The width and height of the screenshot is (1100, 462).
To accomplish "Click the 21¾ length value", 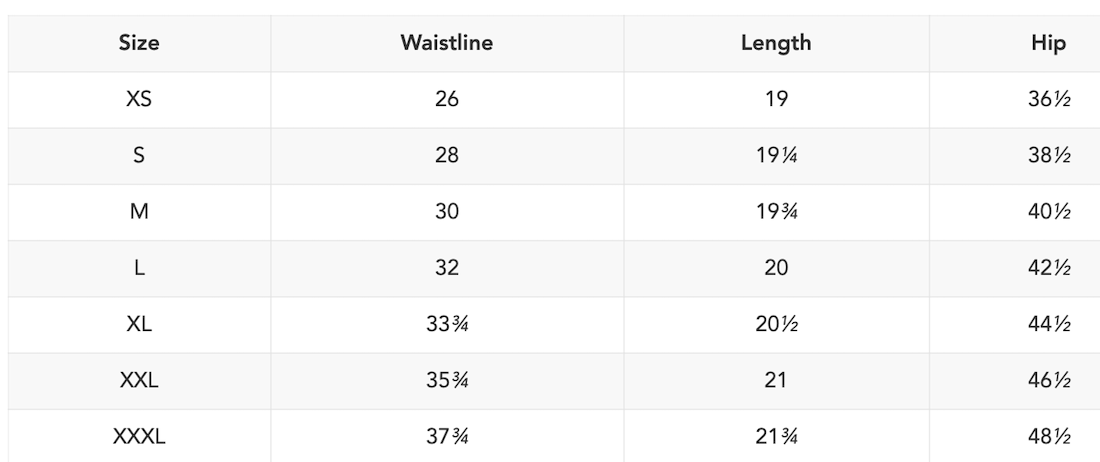I will pyautogui.click(x=776, y=435).
